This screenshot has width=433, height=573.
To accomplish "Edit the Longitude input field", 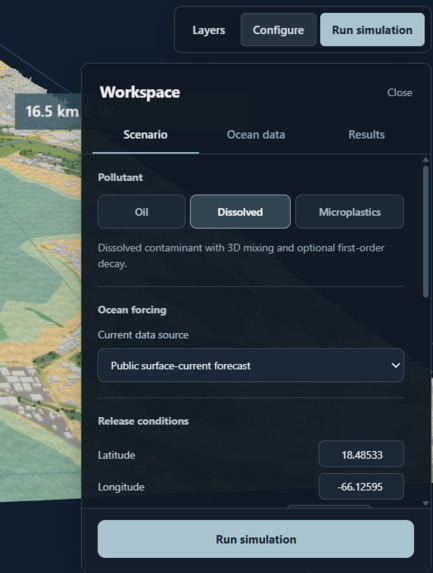I will pos(361,486).
